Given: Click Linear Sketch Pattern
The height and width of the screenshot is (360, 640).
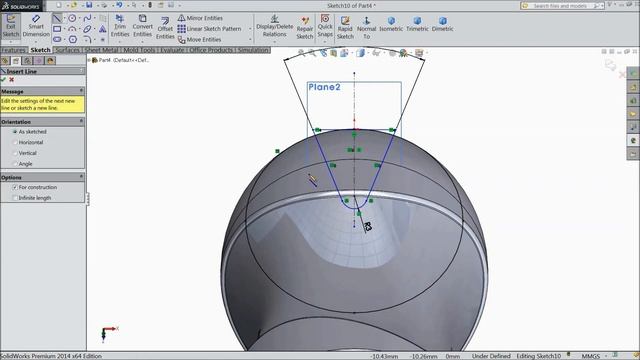Looking at the screenshot, I should pos(209,29).
